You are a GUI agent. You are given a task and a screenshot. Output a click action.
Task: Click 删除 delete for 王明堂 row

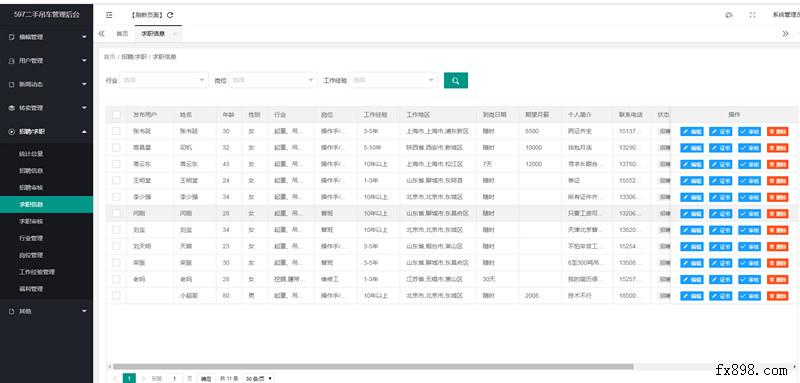coord(777,181)
